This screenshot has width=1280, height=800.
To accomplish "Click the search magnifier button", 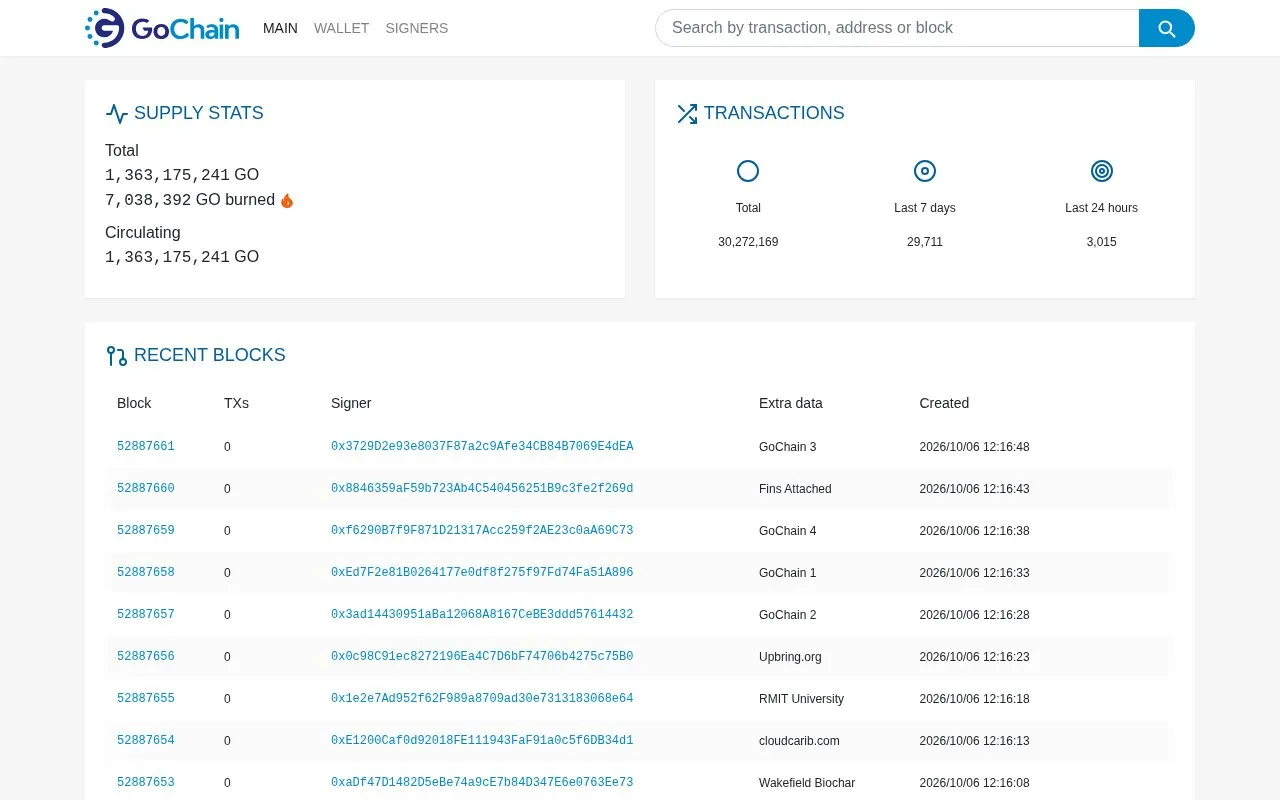I will pyautogui.click(x=1166, y=28).
